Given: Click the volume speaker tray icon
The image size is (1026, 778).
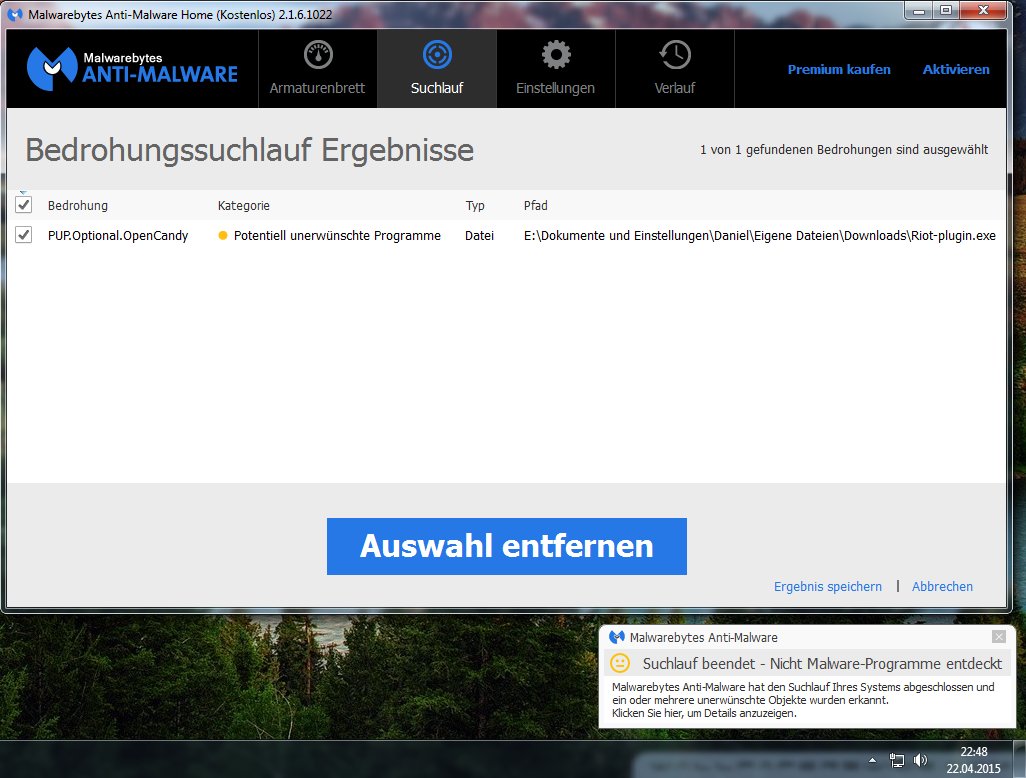Looking at the screenshot, I should tap(920, 760).
